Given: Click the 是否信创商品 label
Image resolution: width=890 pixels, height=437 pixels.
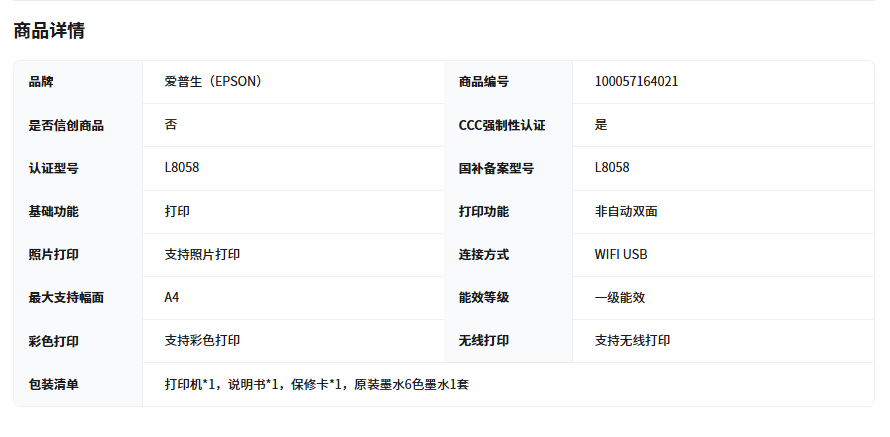Looking at the screenshot, I should point(66,125).
